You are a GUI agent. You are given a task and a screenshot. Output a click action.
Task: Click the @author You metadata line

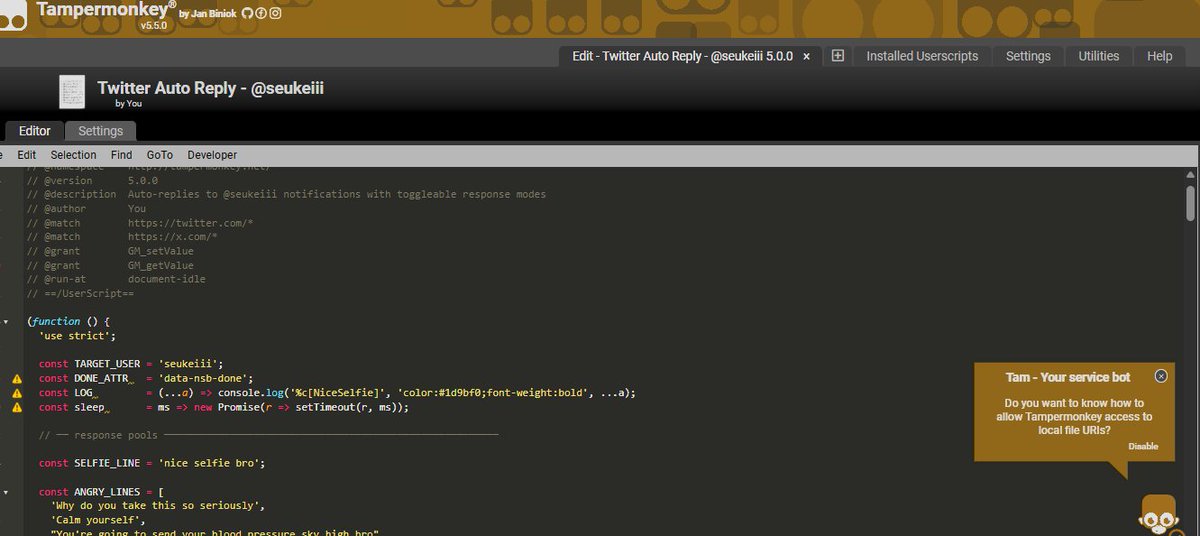87,208
